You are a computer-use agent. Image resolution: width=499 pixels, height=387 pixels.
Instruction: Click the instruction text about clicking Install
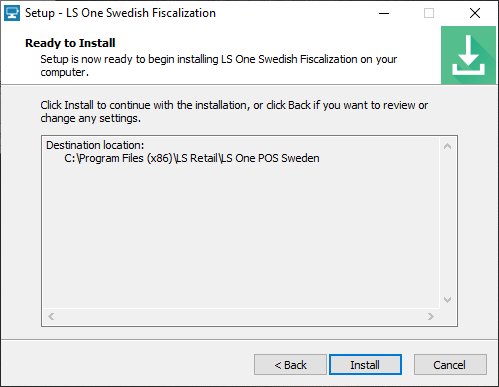234,112
